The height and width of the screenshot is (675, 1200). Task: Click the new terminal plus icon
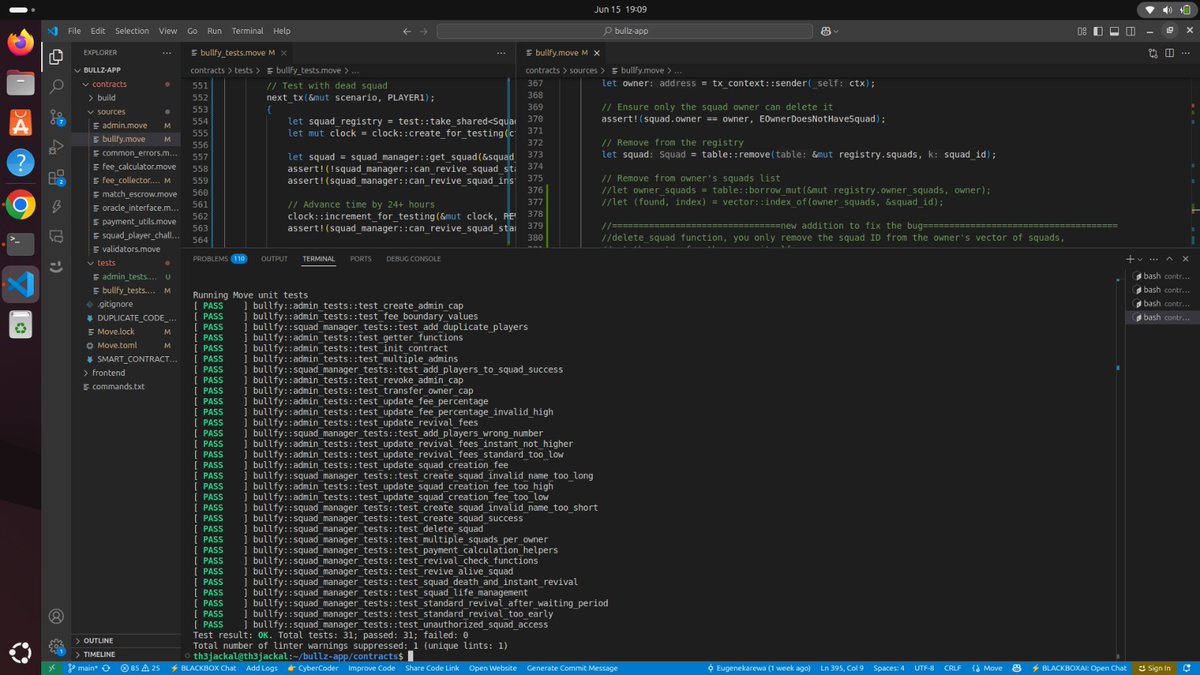[1129, 258]
